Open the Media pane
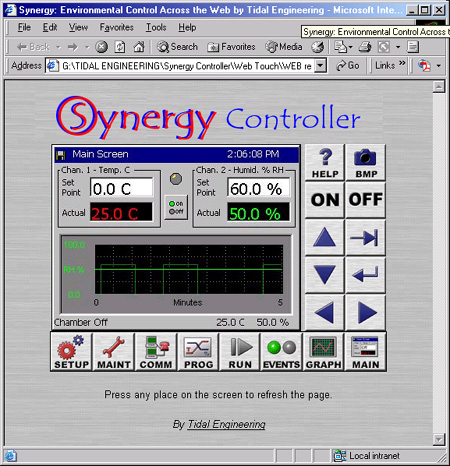 (284, 47)
